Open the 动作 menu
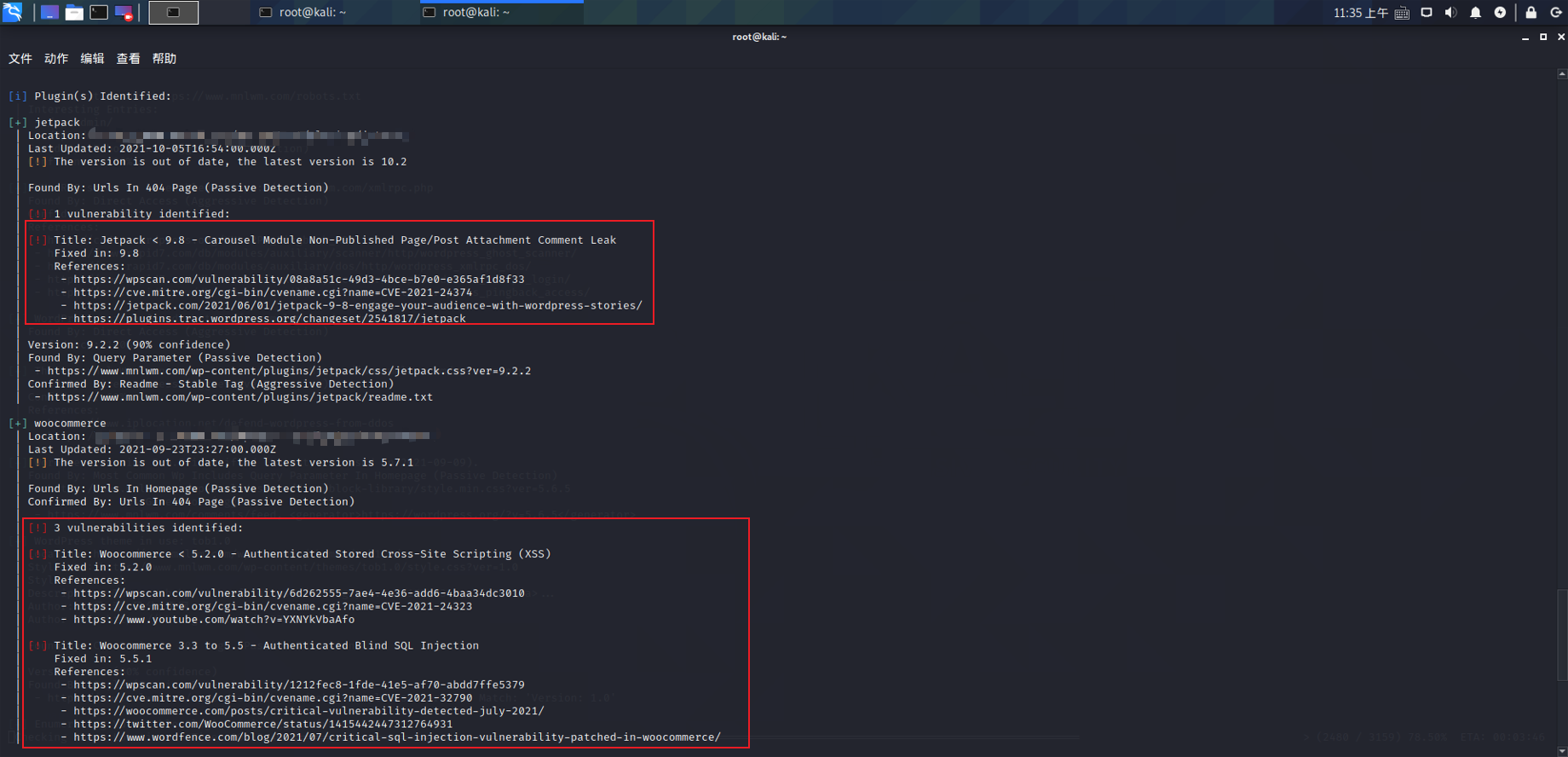Screen dimensions: 1568x757 point(56,59)
